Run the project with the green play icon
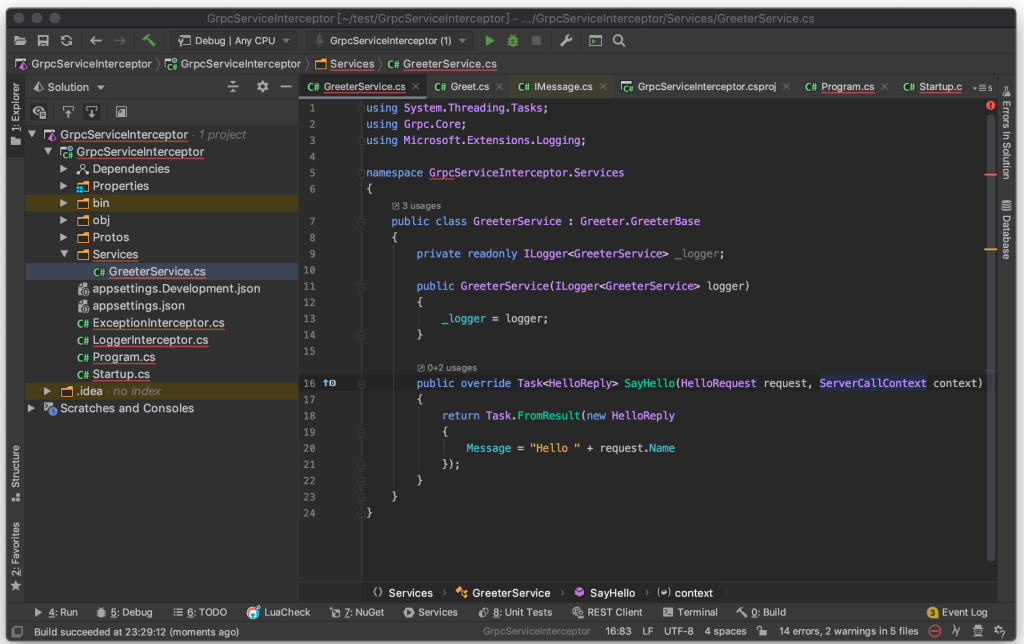The height and width of the screenshot is (644, 1024). click(x=490, y=40)
